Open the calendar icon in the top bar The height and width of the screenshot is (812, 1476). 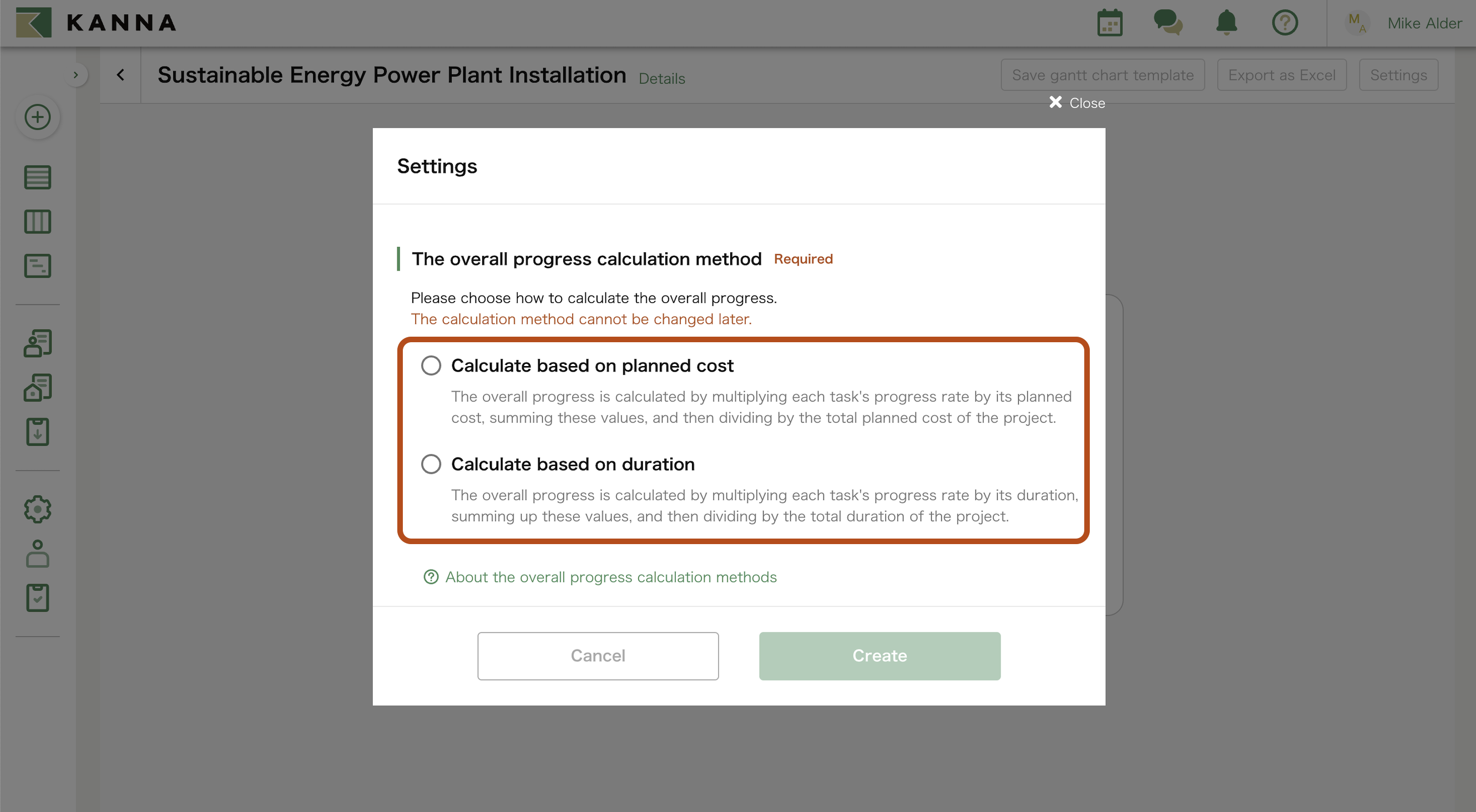(x=1109, y=23)
